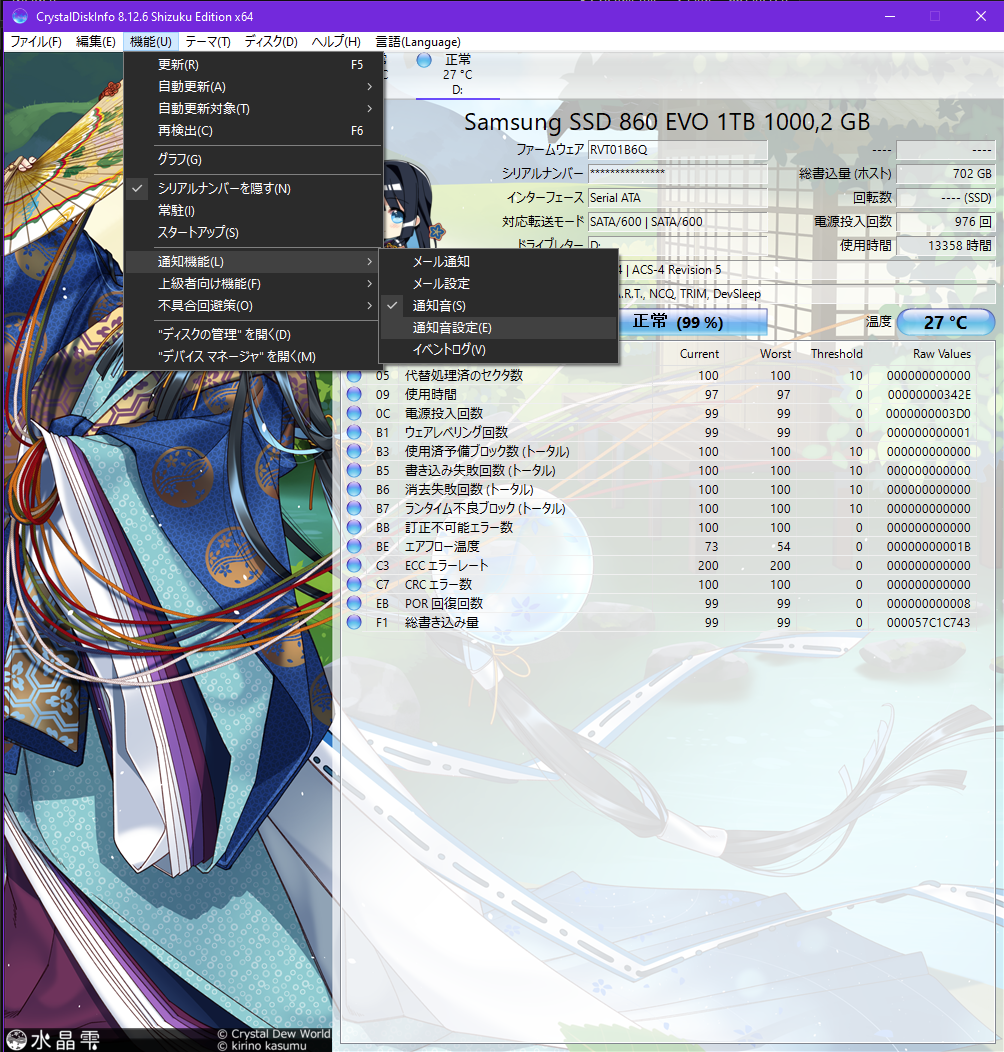Open the 編集(E) menu
The height and width of the screenshot is (1052, 1004).
pyautogui.click(x=96, y=42)
